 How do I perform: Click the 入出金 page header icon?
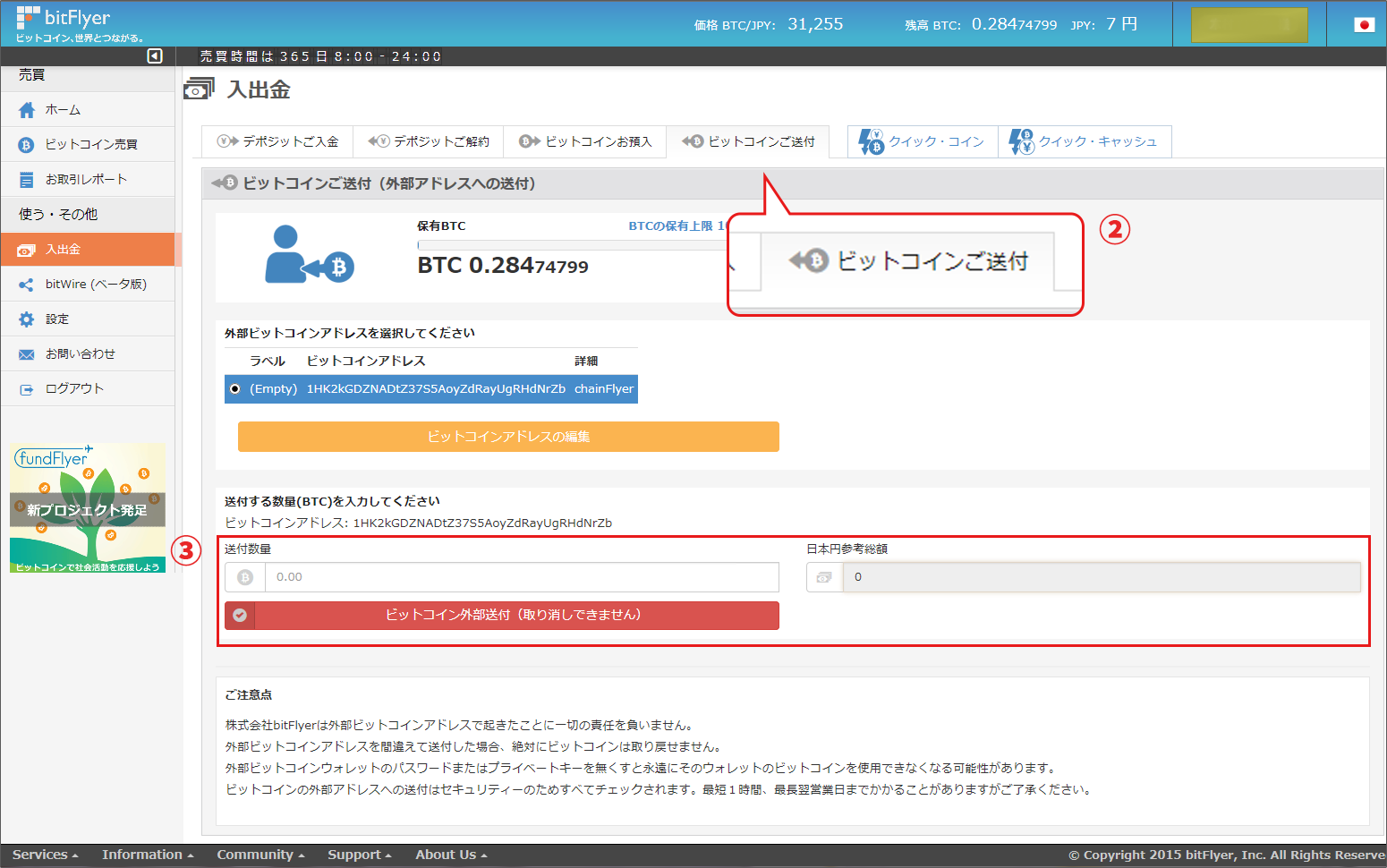click(199, 89)
